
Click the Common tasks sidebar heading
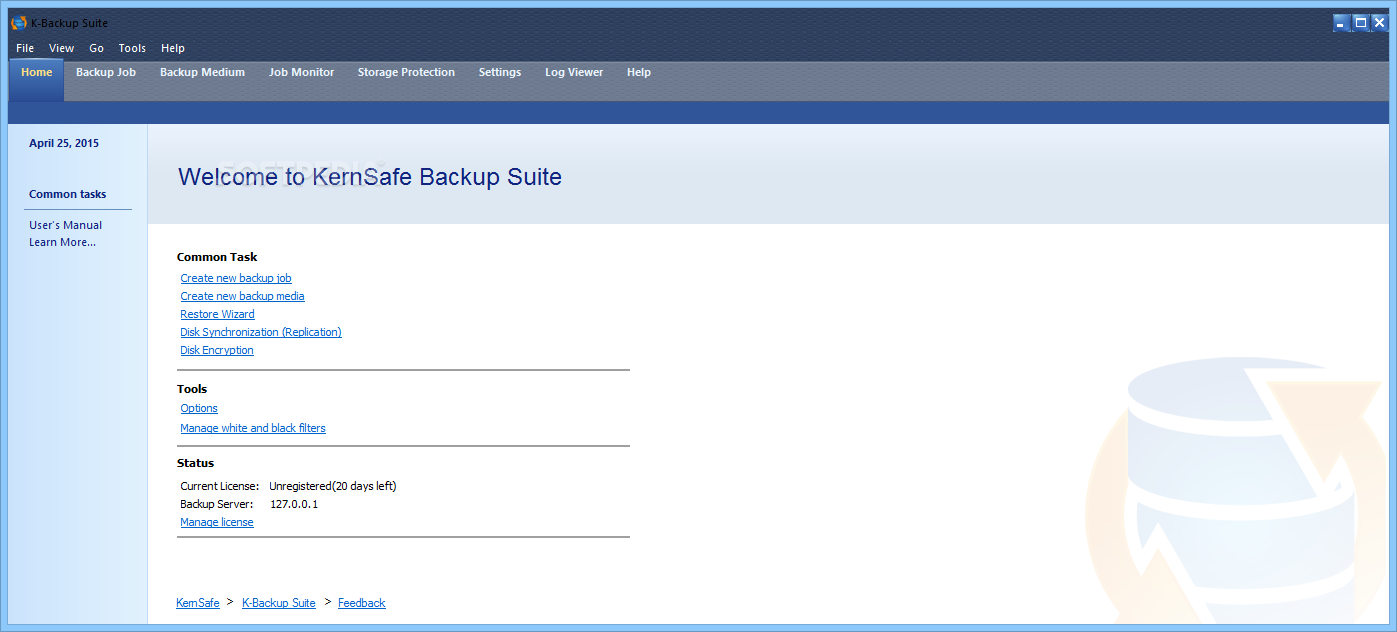[67, 194]
